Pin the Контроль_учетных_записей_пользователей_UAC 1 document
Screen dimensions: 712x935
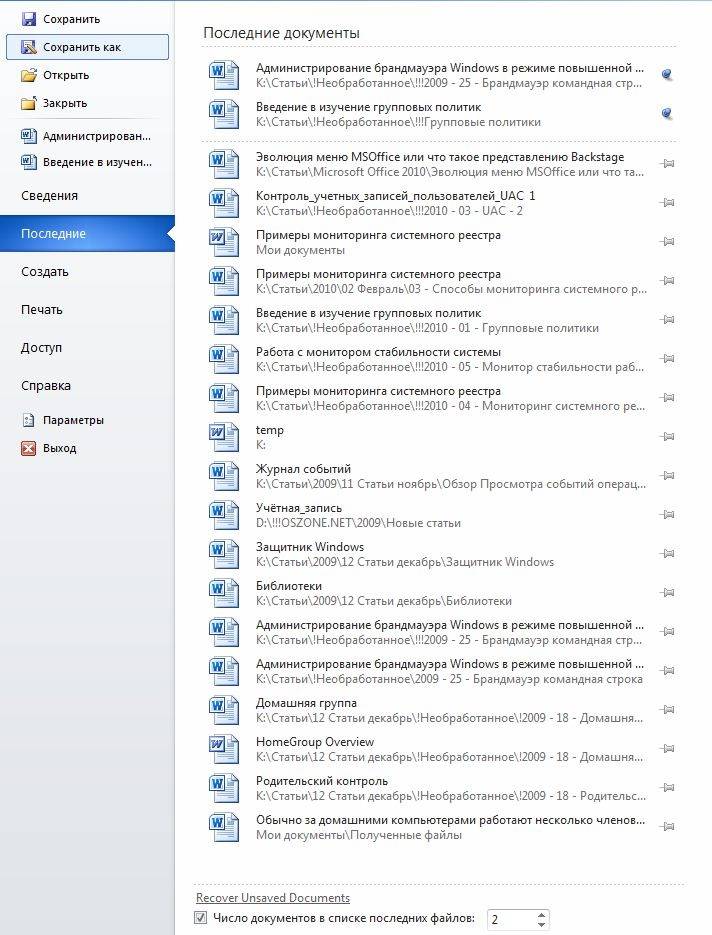(667, 203)
